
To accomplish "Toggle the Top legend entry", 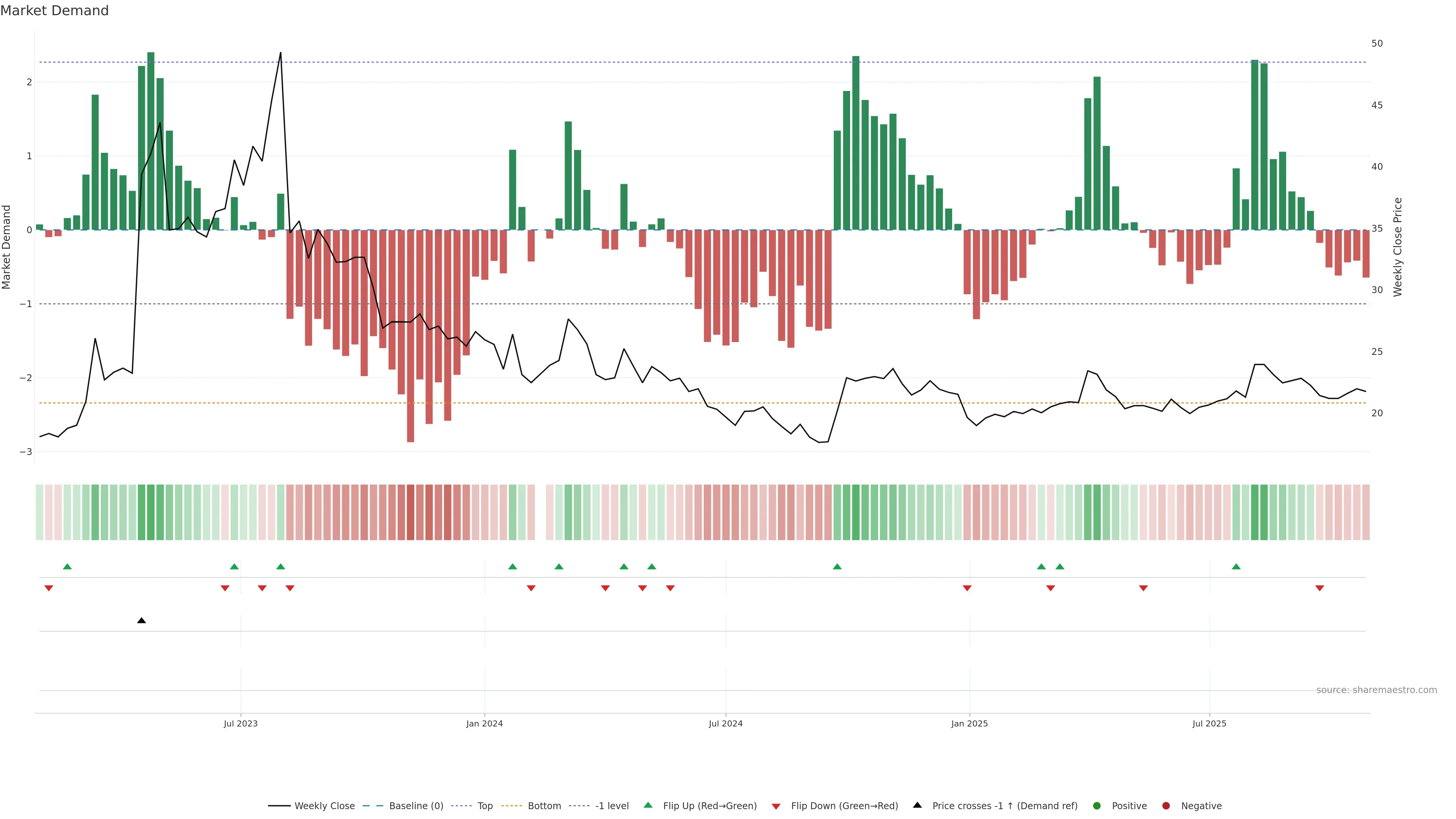I will tap(485, 805).
